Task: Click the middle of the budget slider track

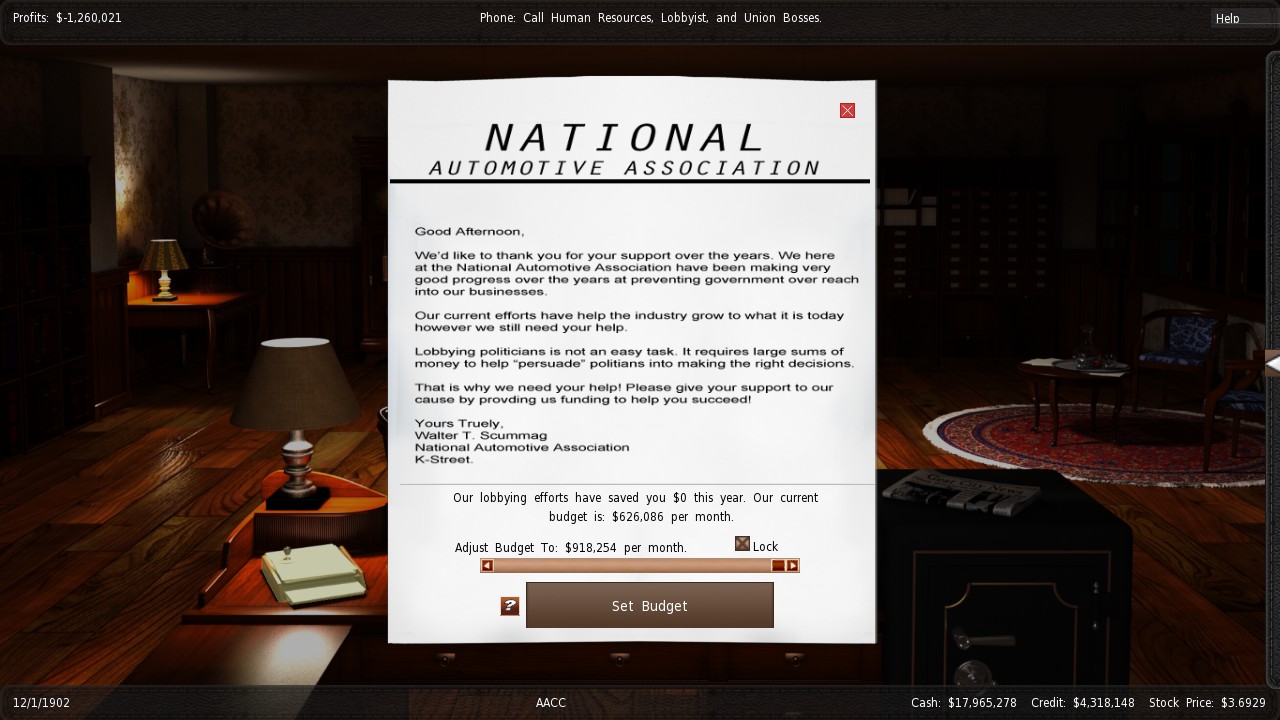Action: (639, 566)
